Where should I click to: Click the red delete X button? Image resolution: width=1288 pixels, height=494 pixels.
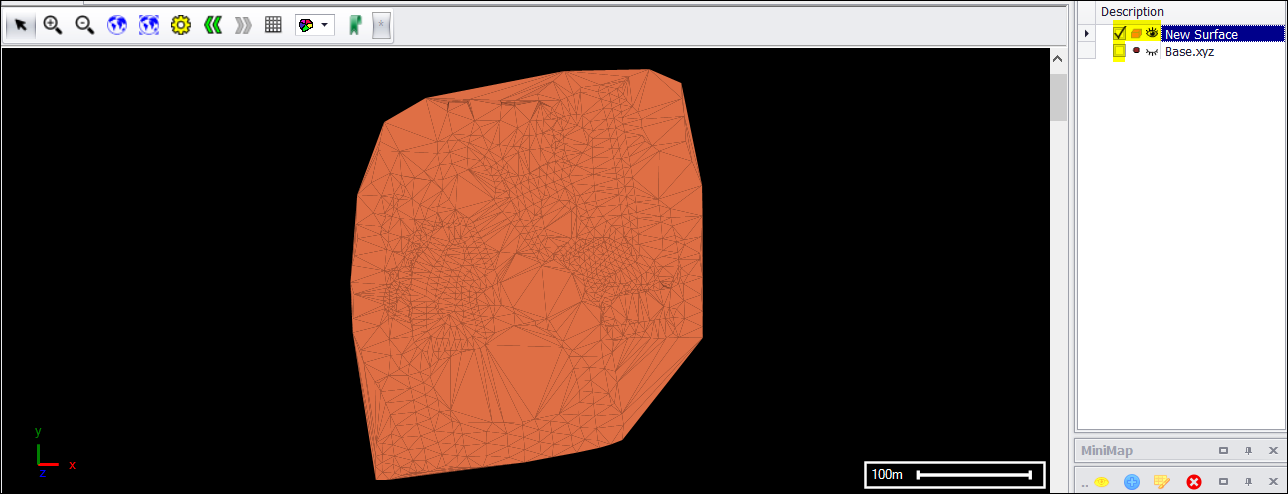(1193, 482)
